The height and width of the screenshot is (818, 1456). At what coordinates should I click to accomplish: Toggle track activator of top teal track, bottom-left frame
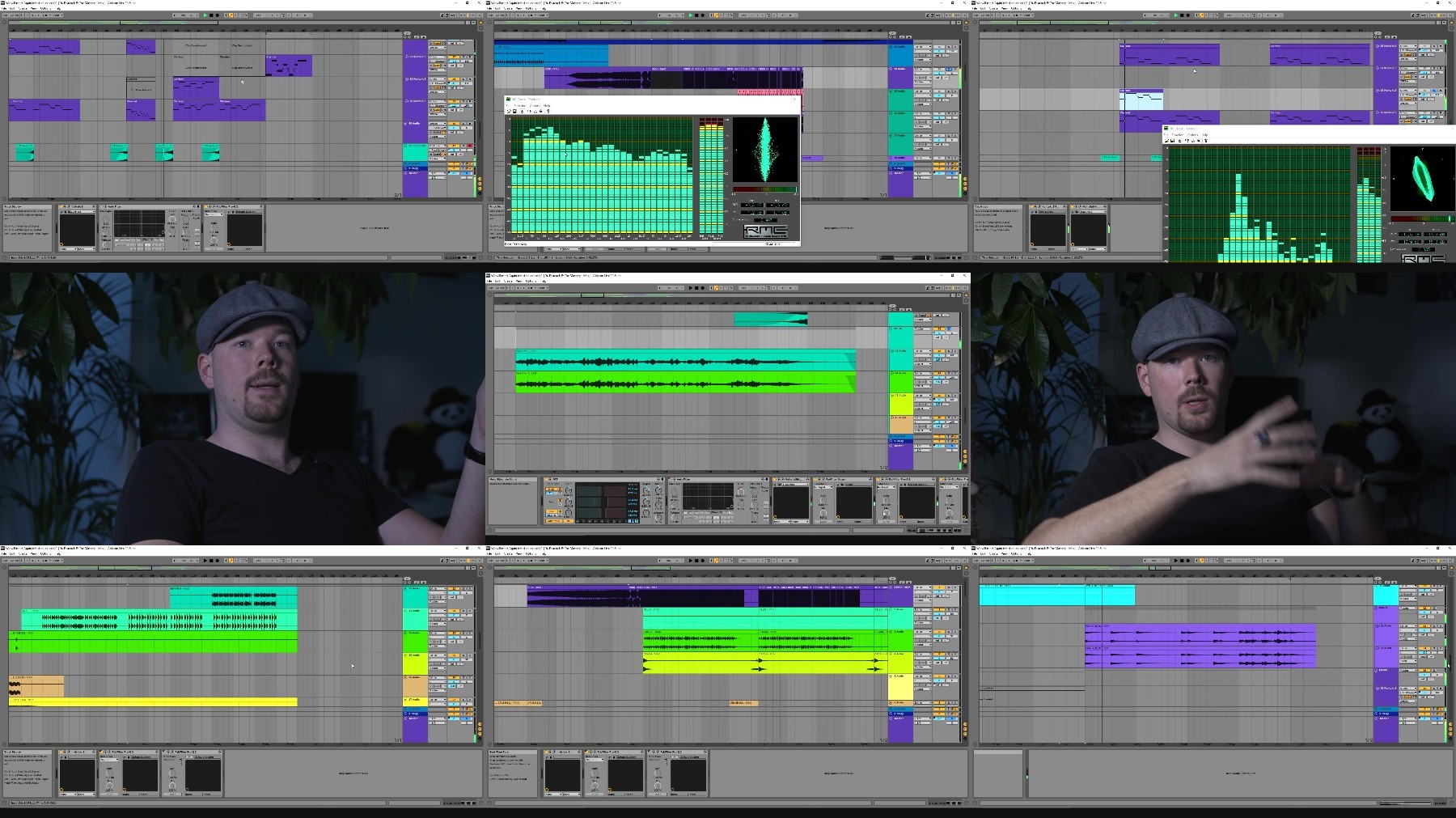pos(454,588)
